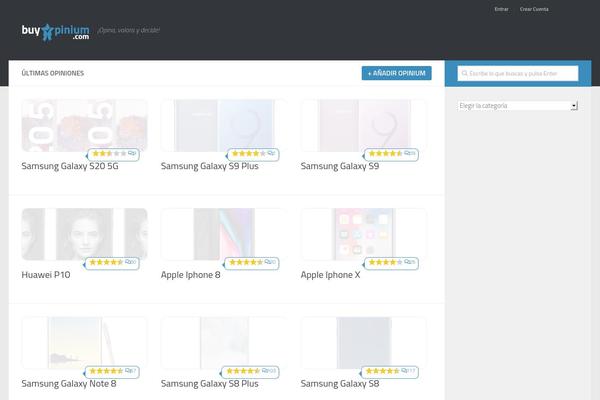Open the Elegir la categoría dropdown
Screen dimensions: 600x400
pos(517,106)
